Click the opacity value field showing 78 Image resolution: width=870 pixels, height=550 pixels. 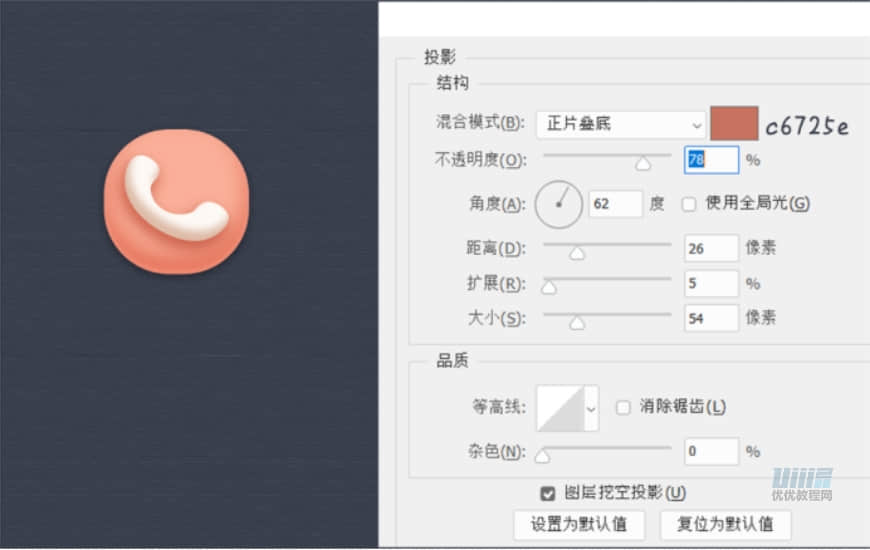pos(711,160)
